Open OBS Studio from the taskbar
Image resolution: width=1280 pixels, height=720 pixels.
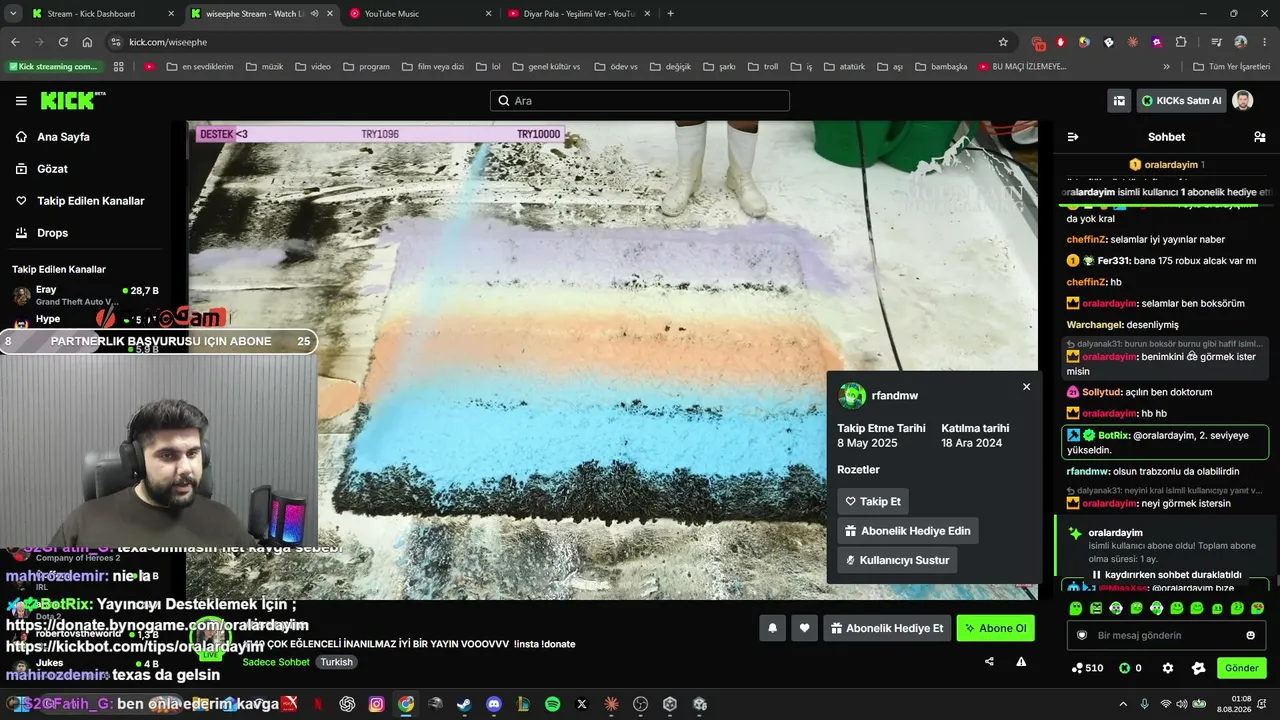click(x=641, y=704)
